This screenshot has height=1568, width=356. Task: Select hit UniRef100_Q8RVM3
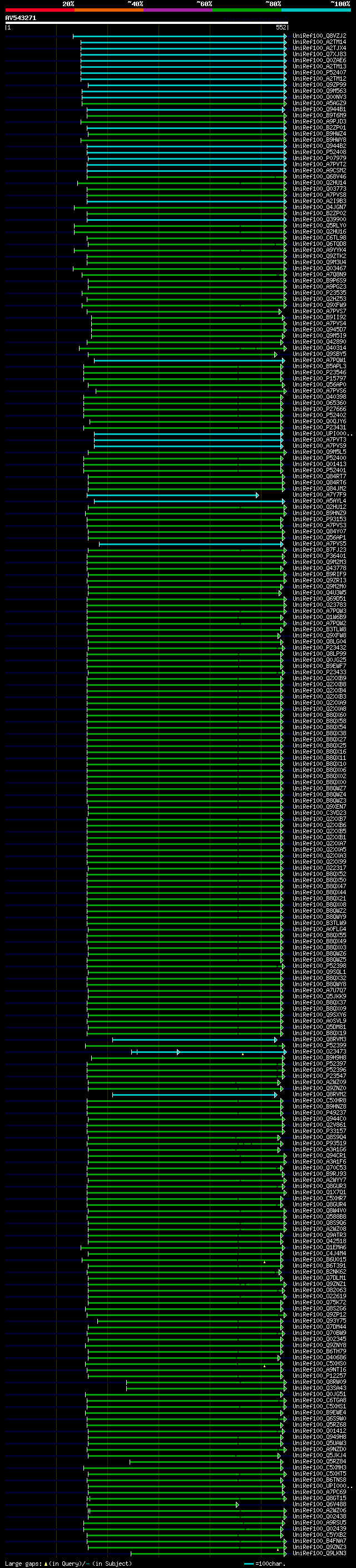(x=319, y=1040)
